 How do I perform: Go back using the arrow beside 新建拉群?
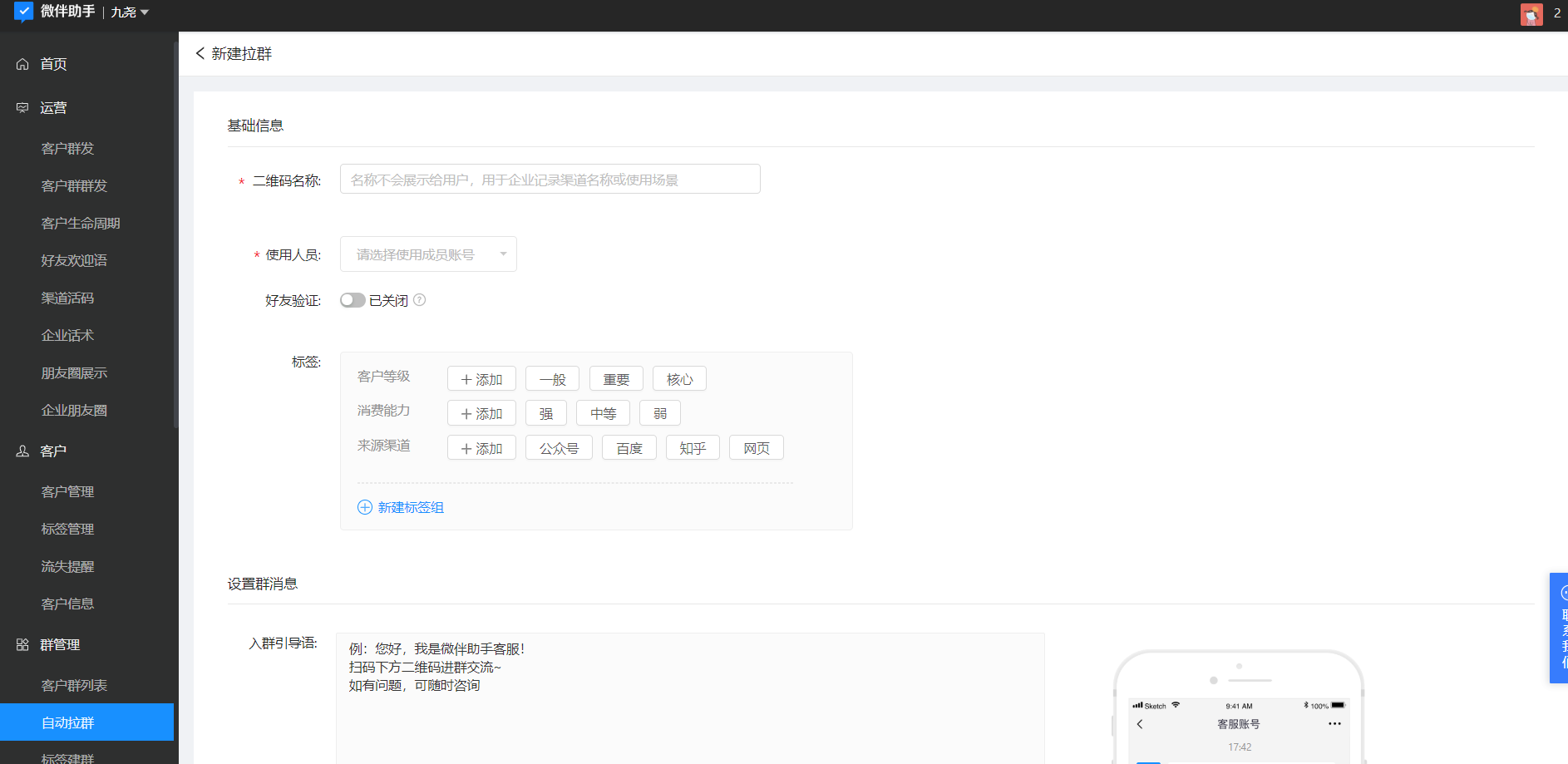(x=200, y=53)
